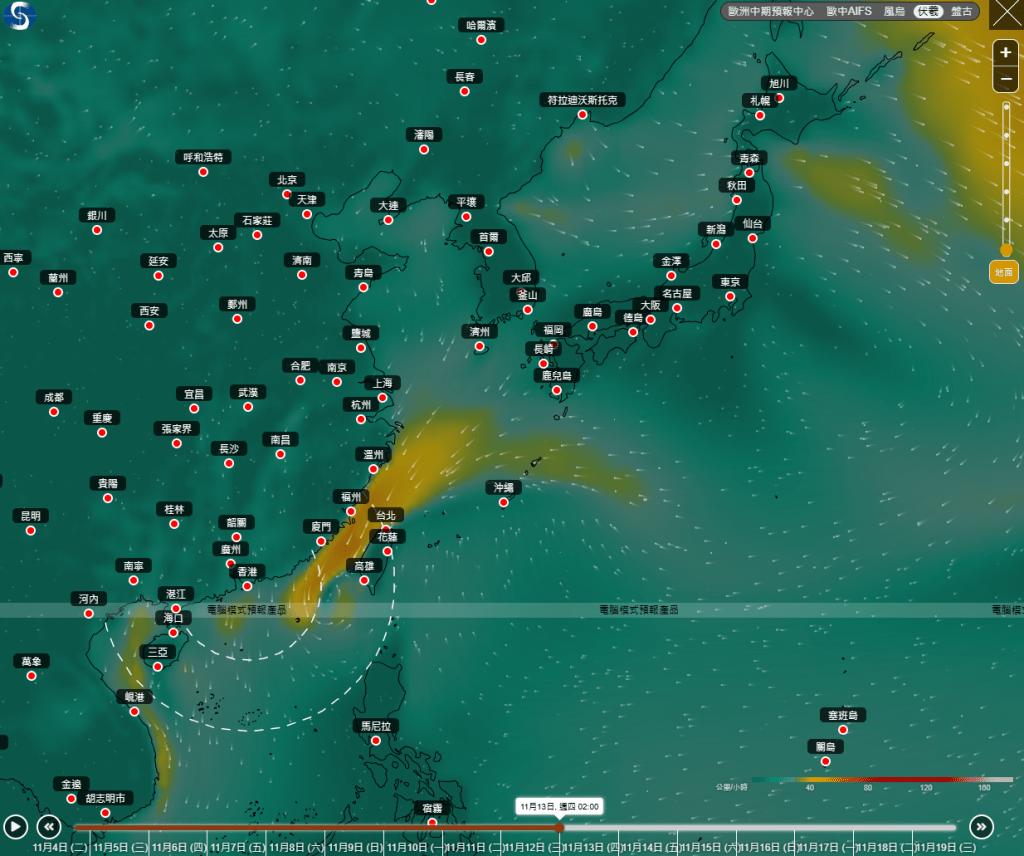This screenshot has width=1024, height=856.
Task: Click the top dot on altitude slider
Action: click(1006, 106)
